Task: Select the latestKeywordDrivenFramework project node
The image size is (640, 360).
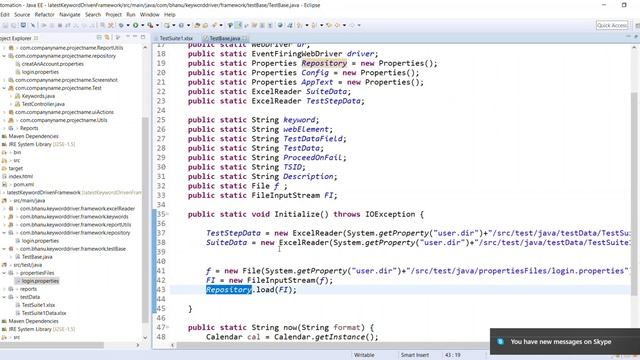Action: coord(43,193)
